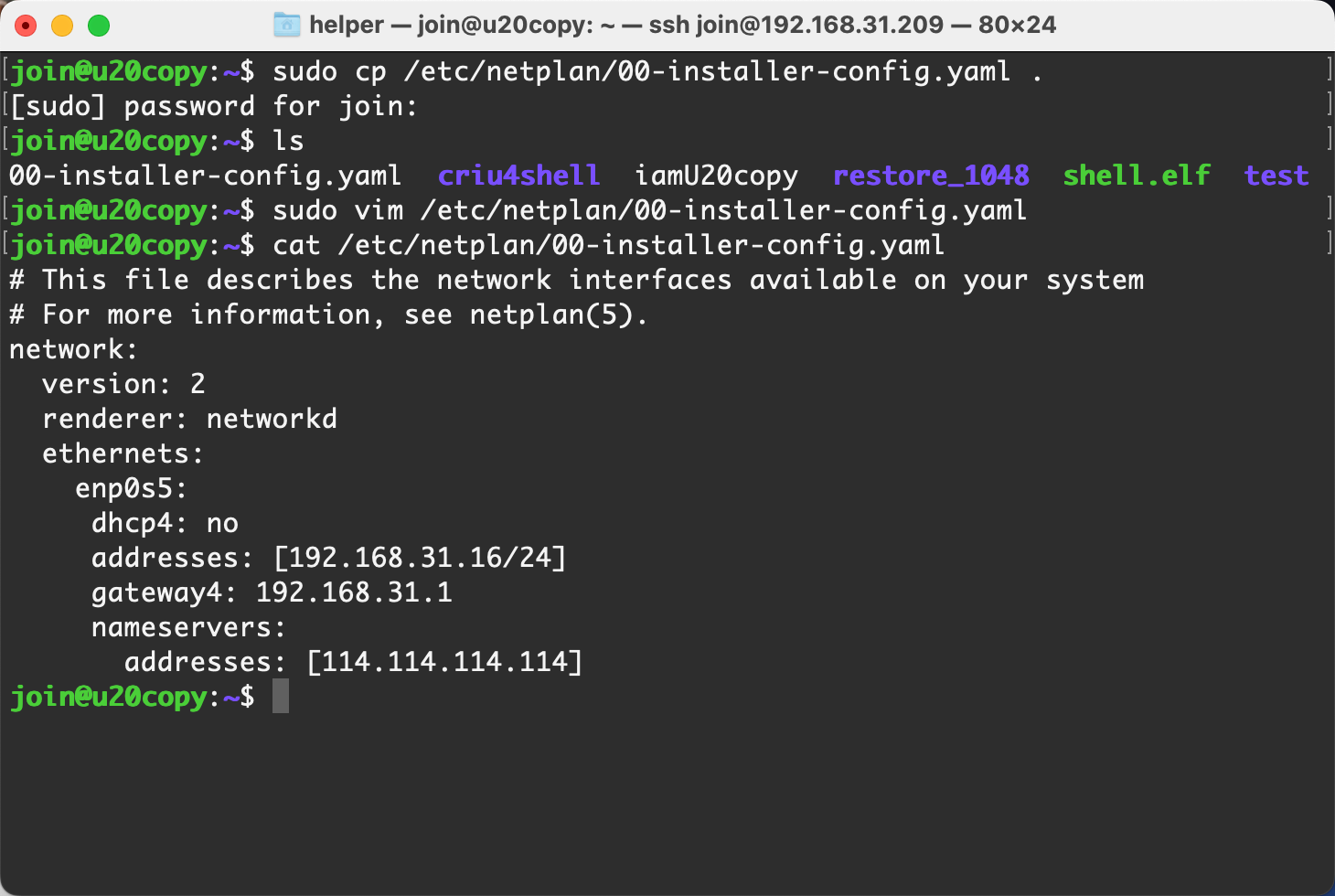
Task: Click the 'dhcp4: no' line
Action: [x=165, y=523]
